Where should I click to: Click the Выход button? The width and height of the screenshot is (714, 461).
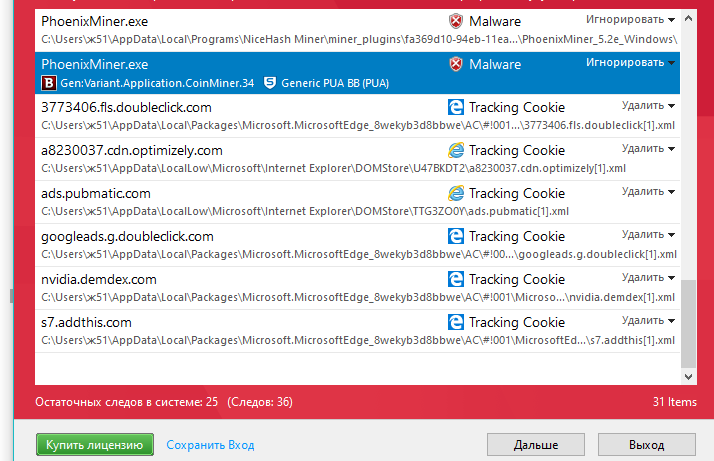pyautogui.click(x=647, y=445)
